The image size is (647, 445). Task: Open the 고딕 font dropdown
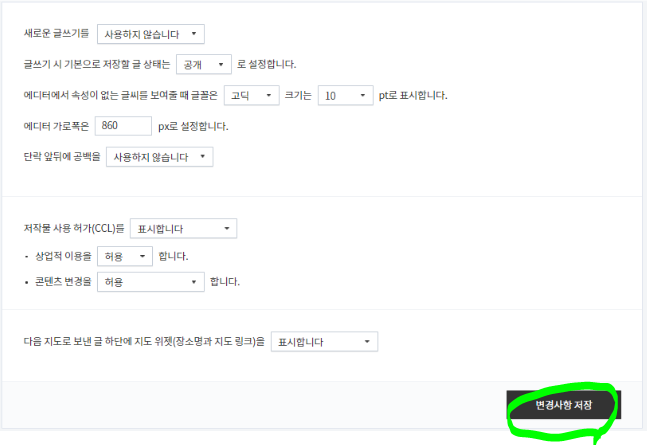click(x=252, y=95)
